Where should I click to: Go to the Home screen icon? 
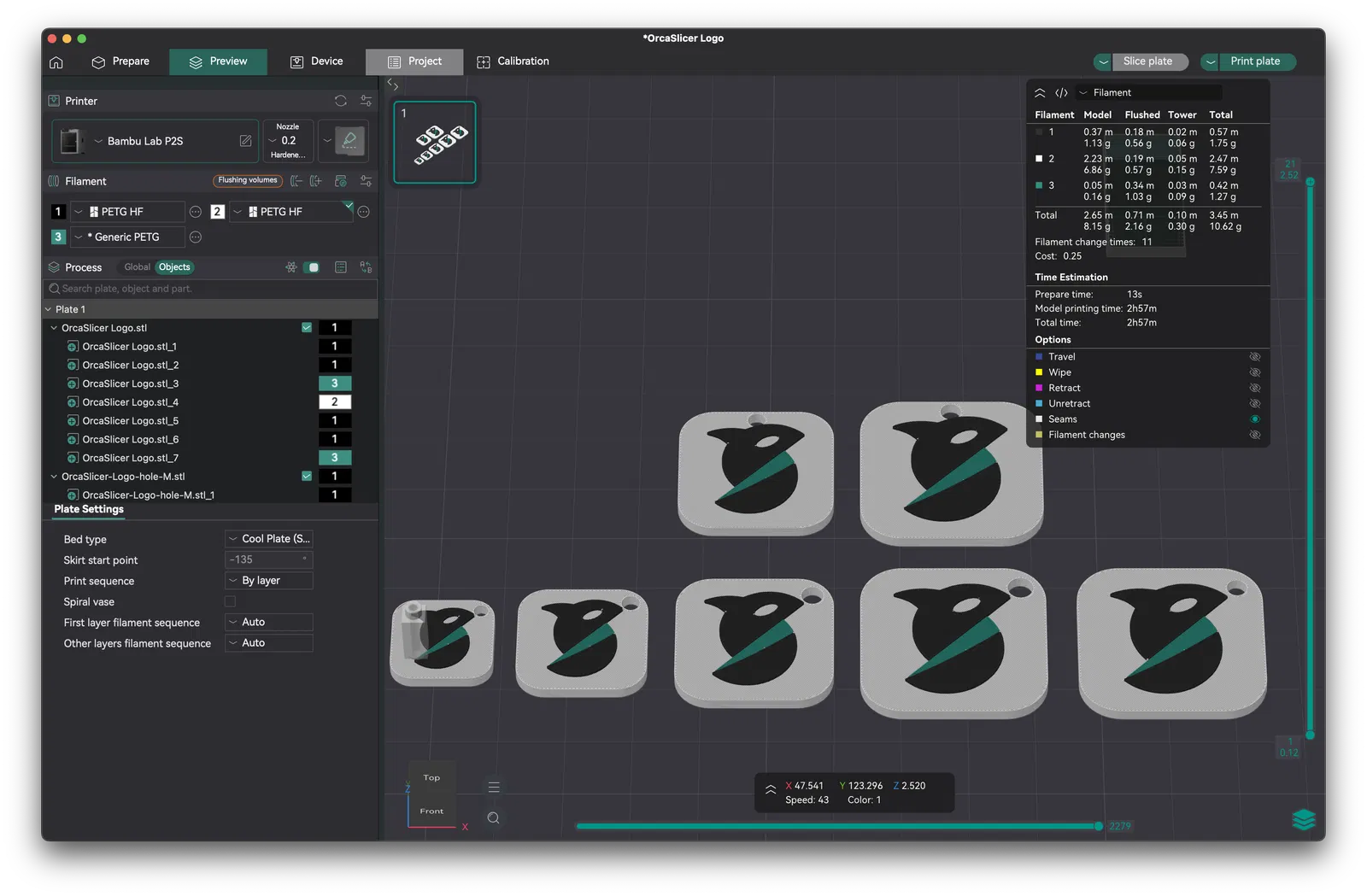coord(56,62)
